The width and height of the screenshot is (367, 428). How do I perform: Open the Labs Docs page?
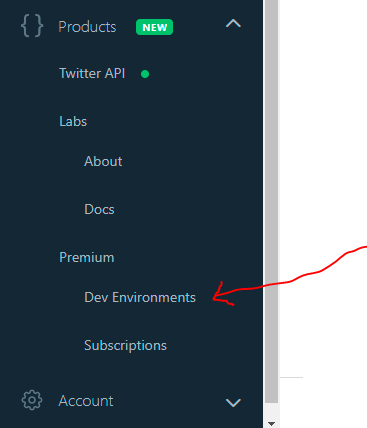tap(99, 209)
